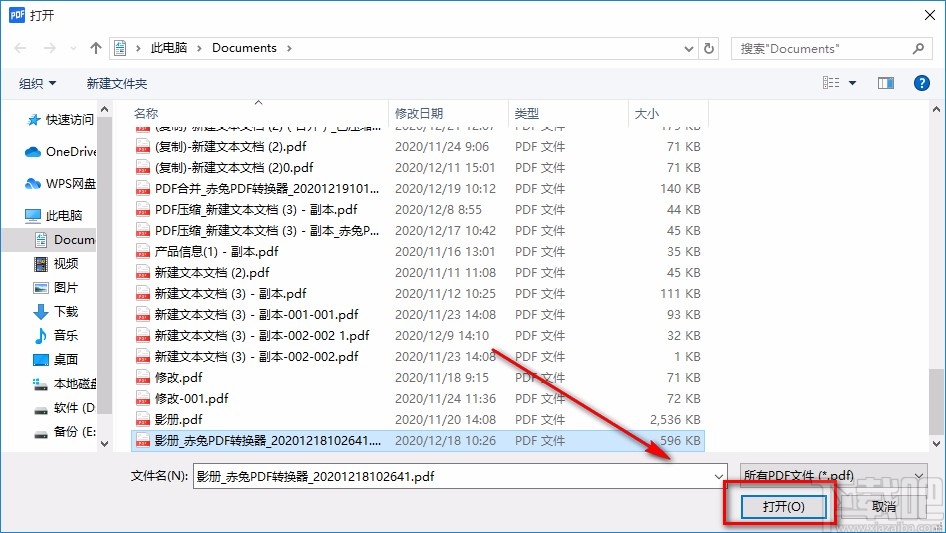The width and height of the screenshot is (946, 533).
Task: Refresh the Documents folder listing
Action: [x=710, y=48]
